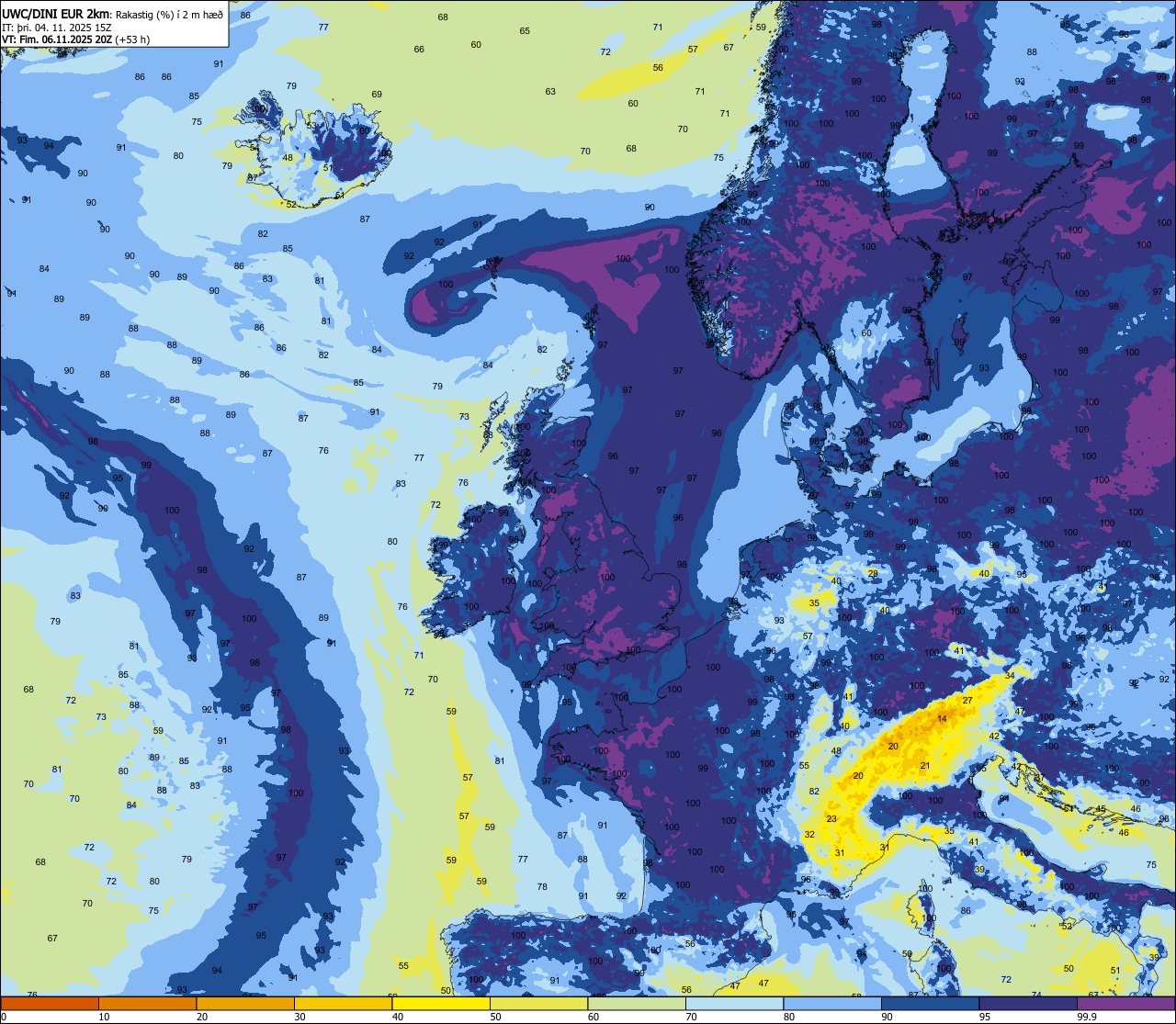Click the light blue 80–90 legend swatch
1176x1024 pixels.
pos(832,1004)
